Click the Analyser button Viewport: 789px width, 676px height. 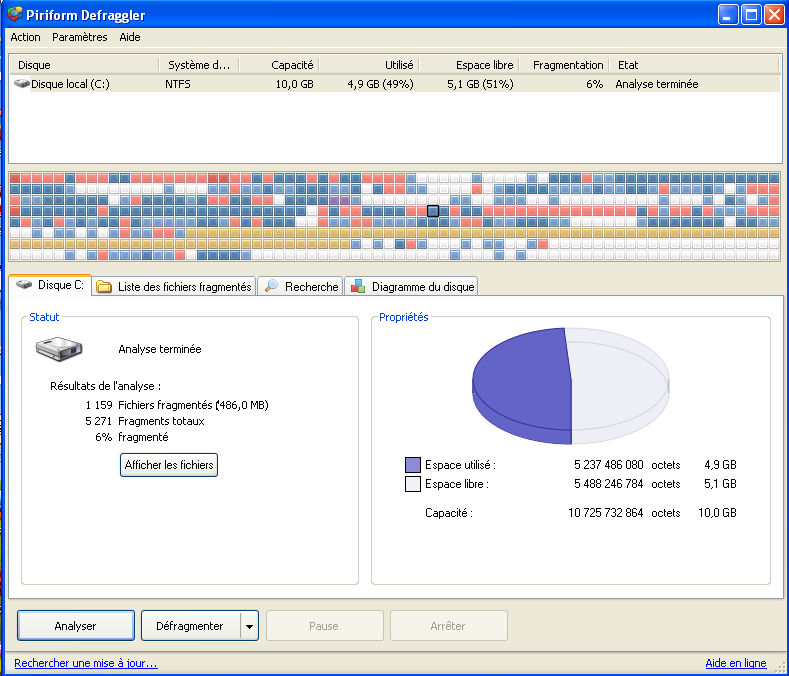[75, 626]
